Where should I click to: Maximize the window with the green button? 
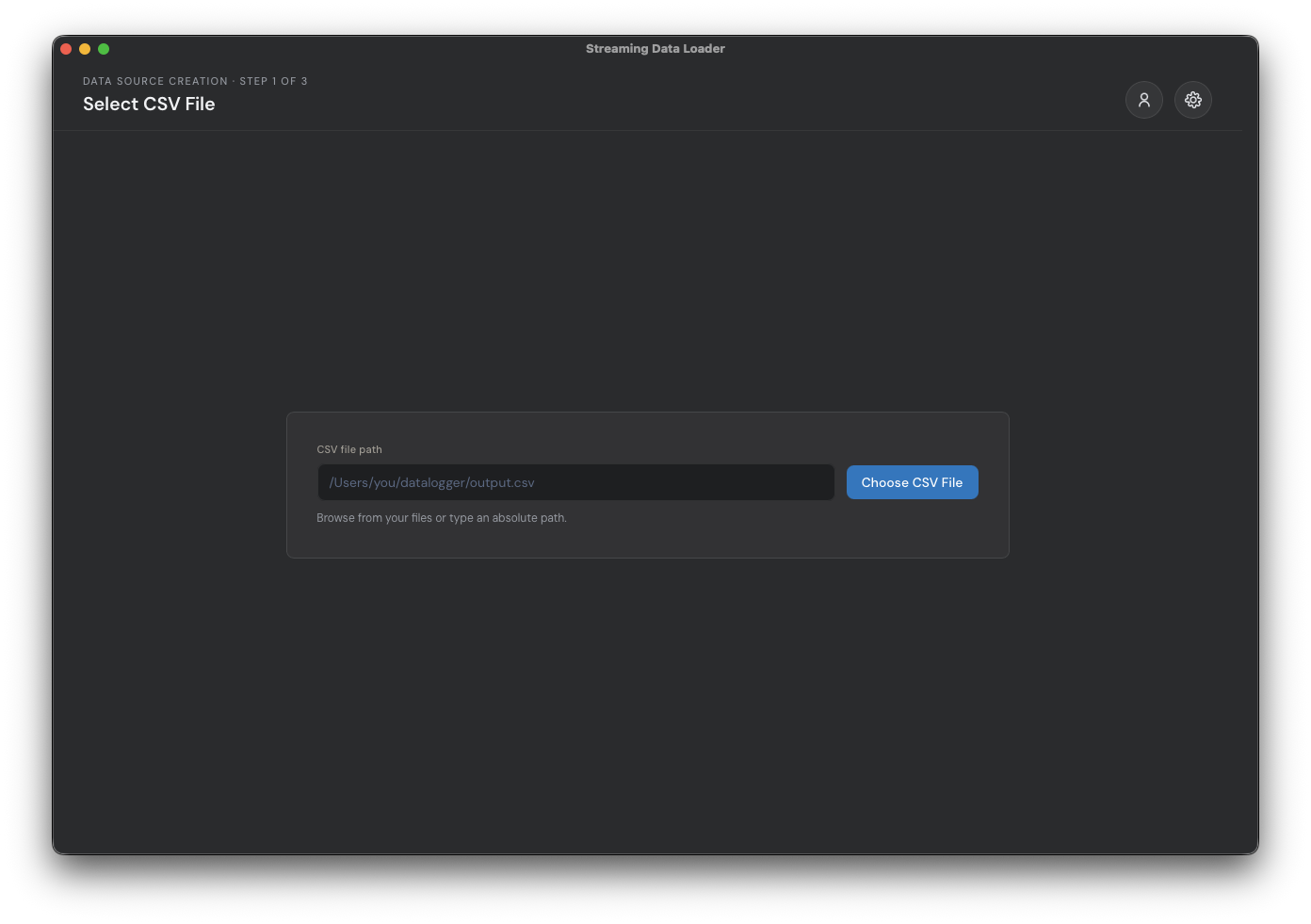pos(104,49)
